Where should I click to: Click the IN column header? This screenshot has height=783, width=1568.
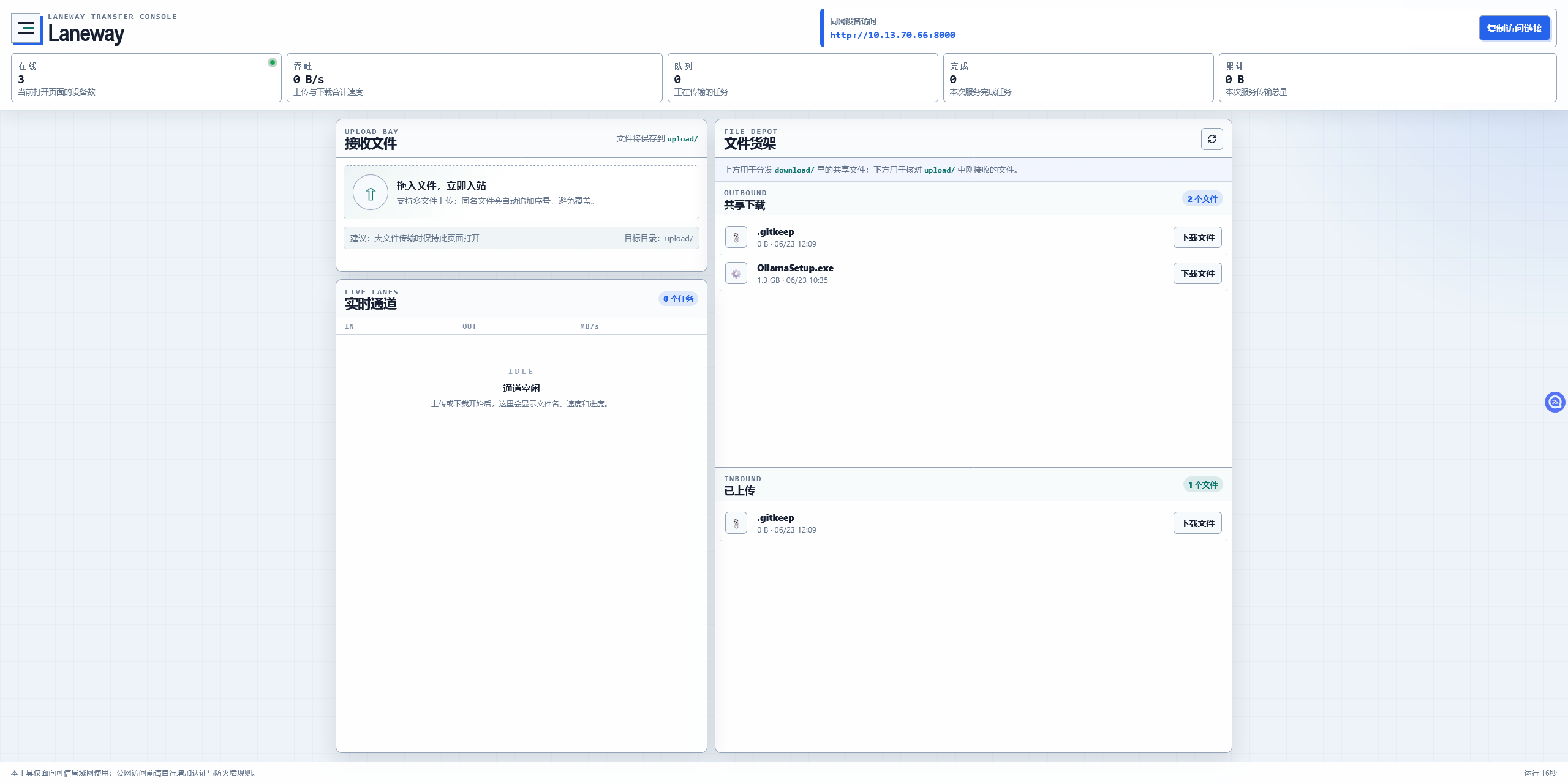coord(349,326)
